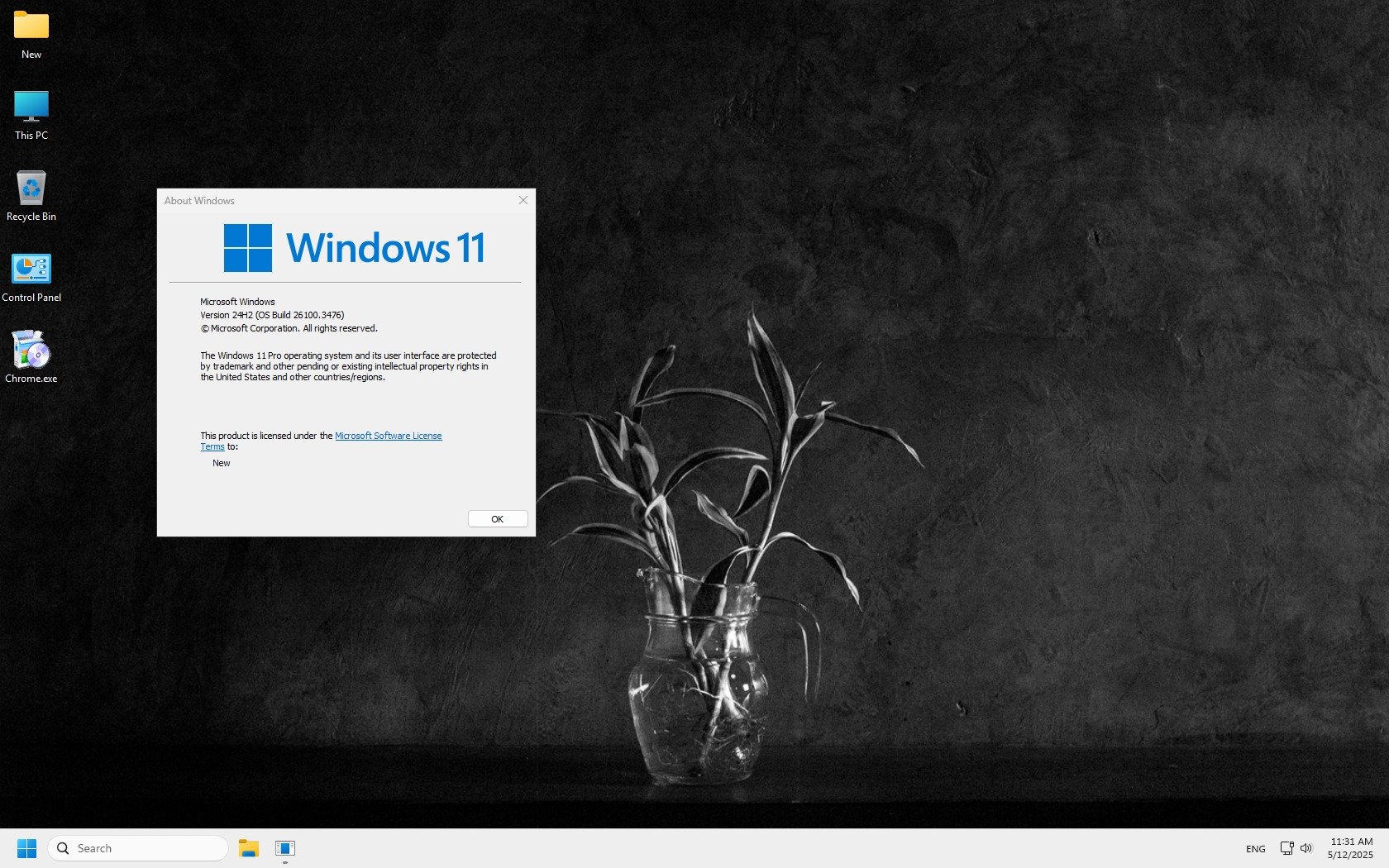Select the Recycle Bin icon
The image size is (1389, 868).
point(31,188)
